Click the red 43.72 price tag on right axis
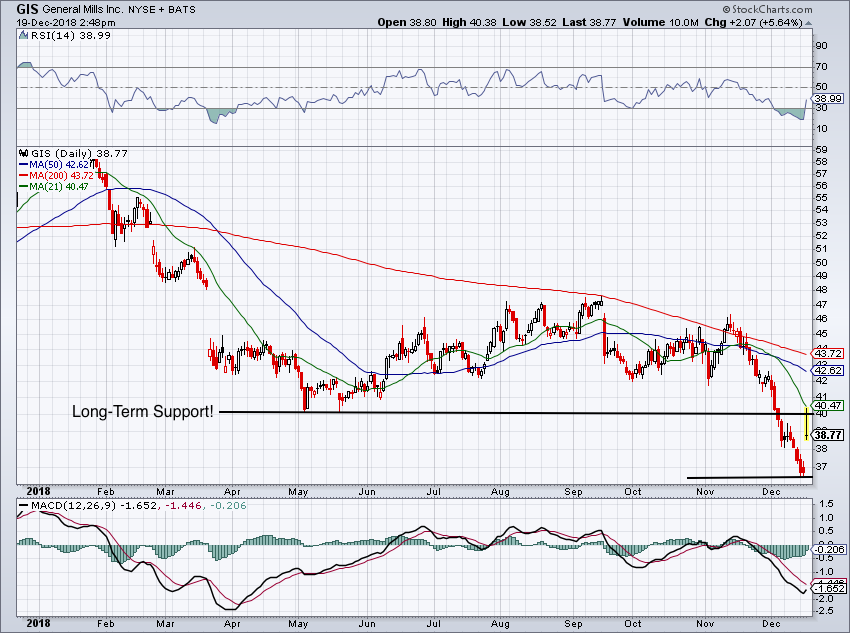This screenshot has width=850, height=633. point(828,353)
